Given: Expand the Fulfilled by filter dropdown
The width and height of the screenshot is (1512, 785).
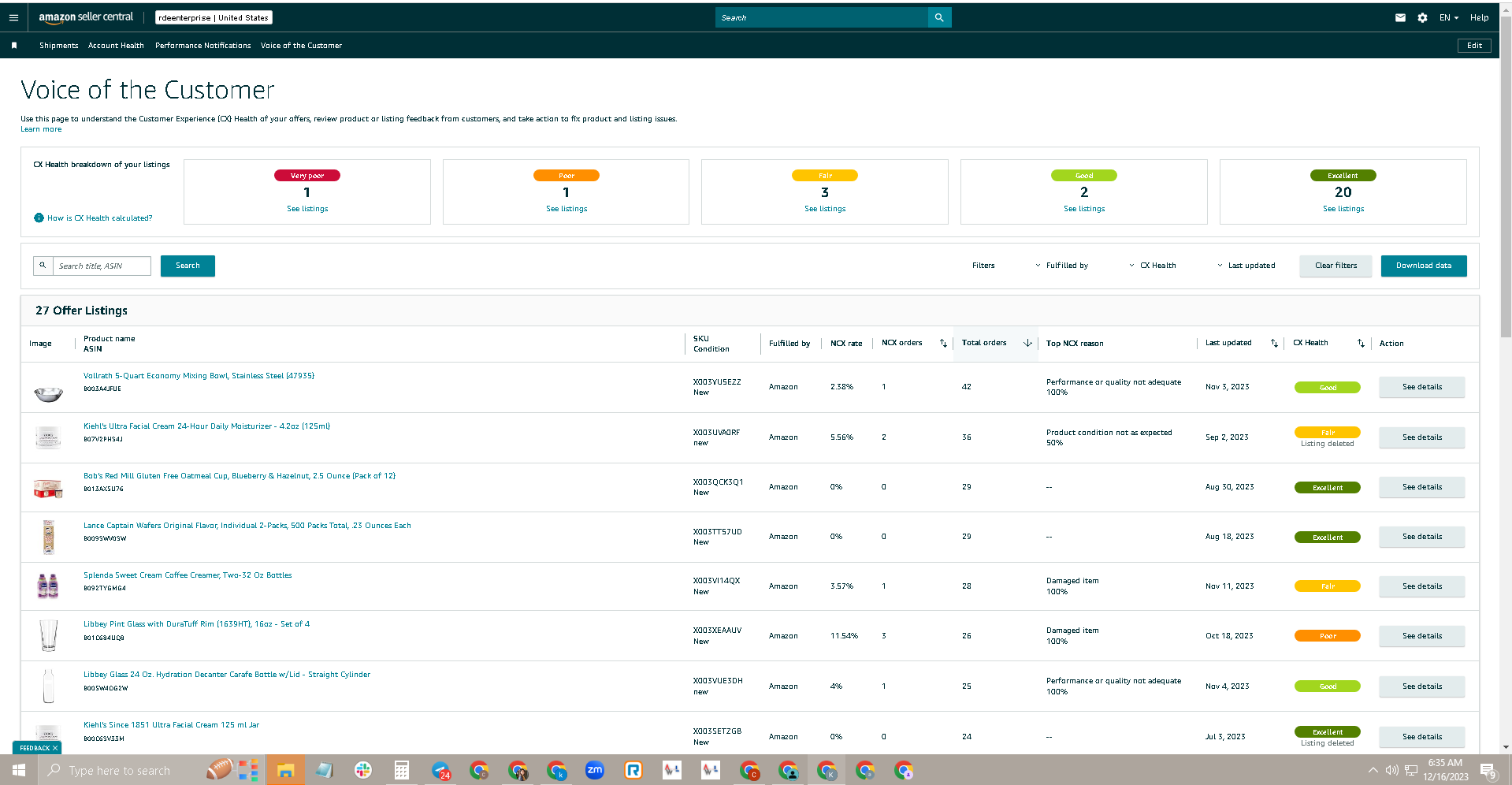Looking at the screenshot, I should tap(1061, 266).
